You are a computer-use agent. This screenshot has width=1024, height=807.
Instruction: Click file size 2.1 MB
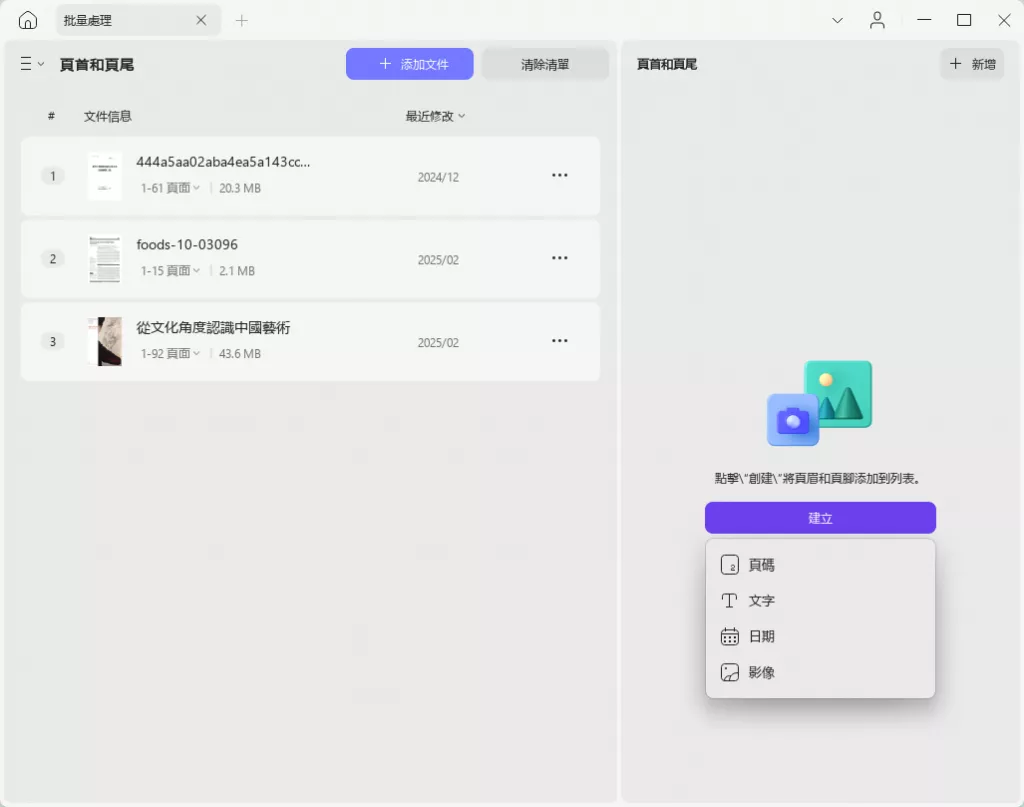pyautogui.click(x=237, y=270)
